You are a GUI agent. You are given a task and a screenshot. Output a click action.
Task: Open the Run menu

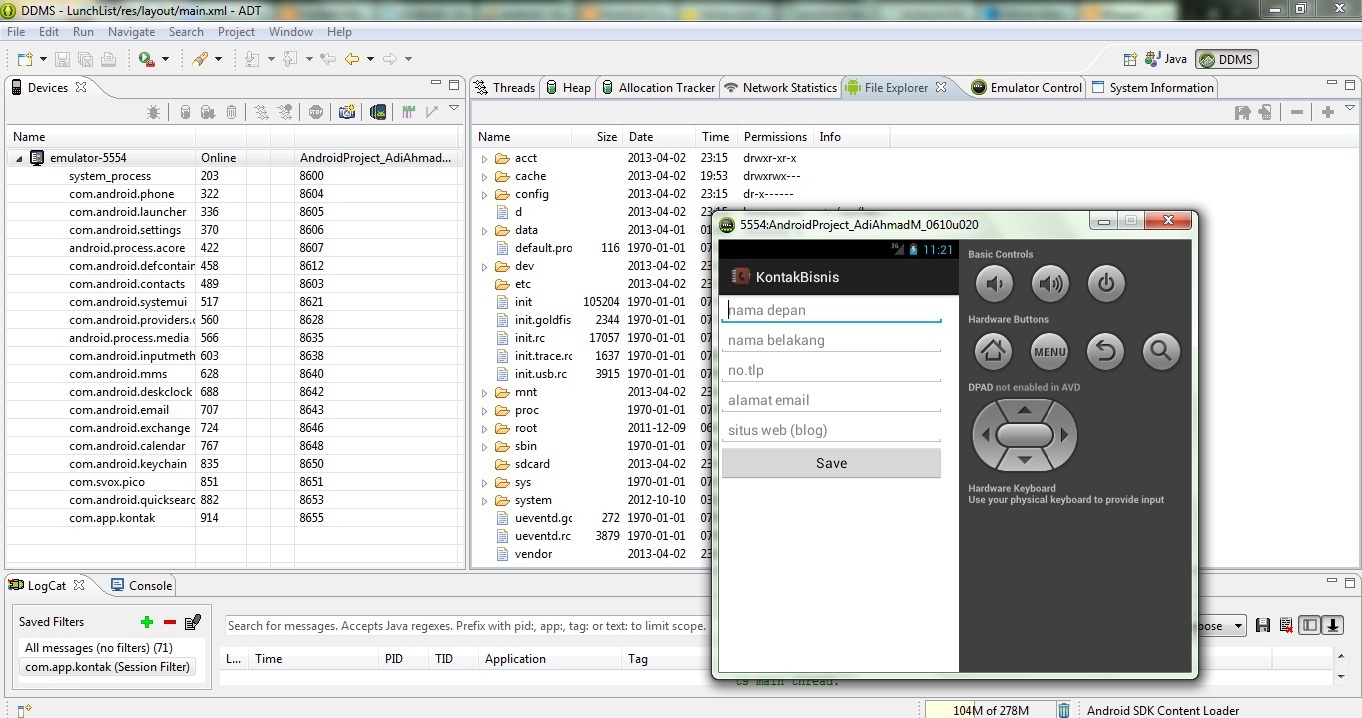(x=83, y=32)
